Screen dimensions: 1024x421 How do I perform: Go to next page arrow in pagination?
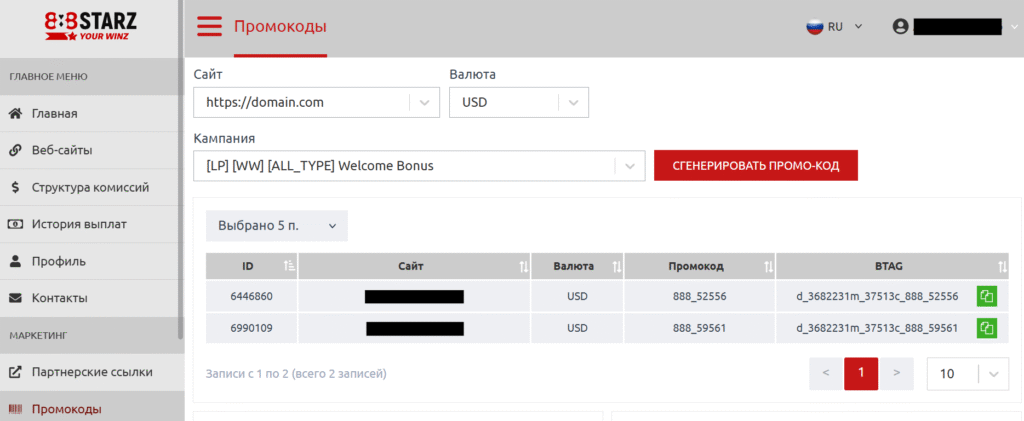coord(897,373)
